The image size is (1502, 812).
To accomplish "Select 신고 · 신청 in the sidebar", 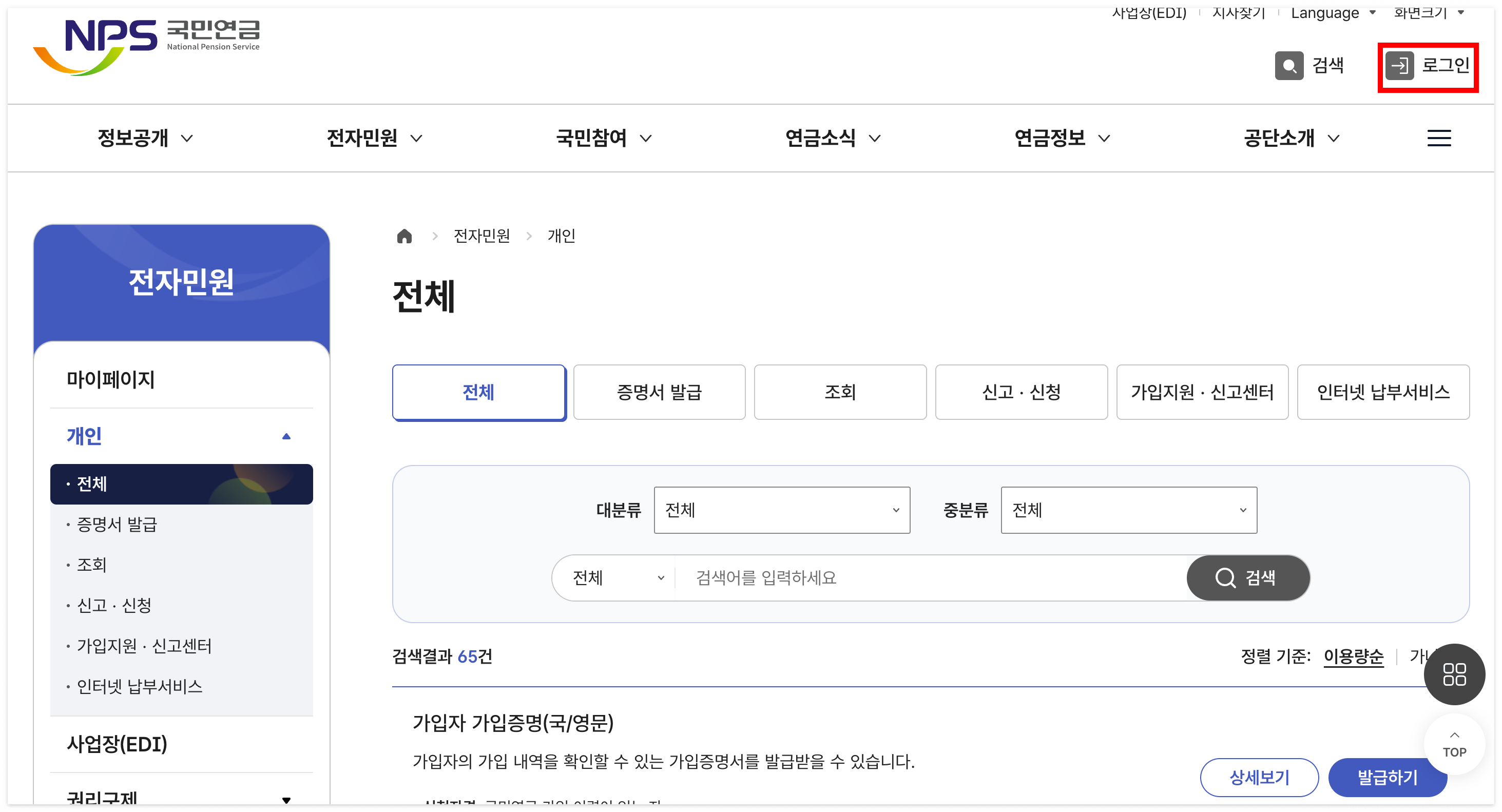I will click(113, 605).
